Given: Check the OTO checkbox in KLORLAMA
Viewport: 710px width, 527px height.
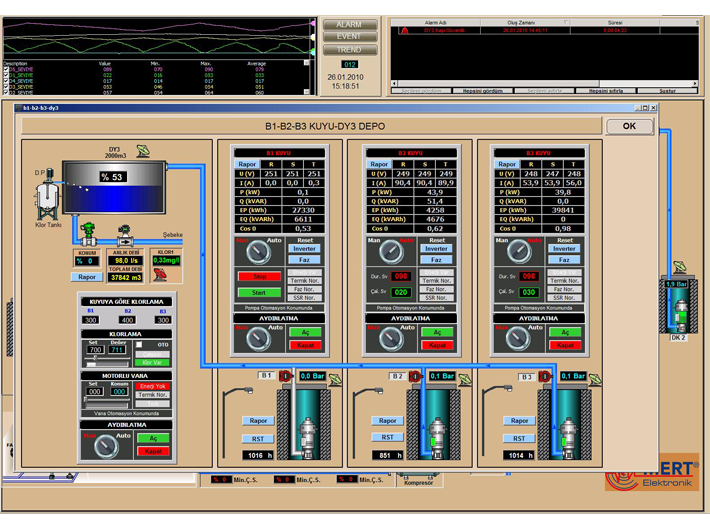Looking at the screenshot, I should [139, 345].
